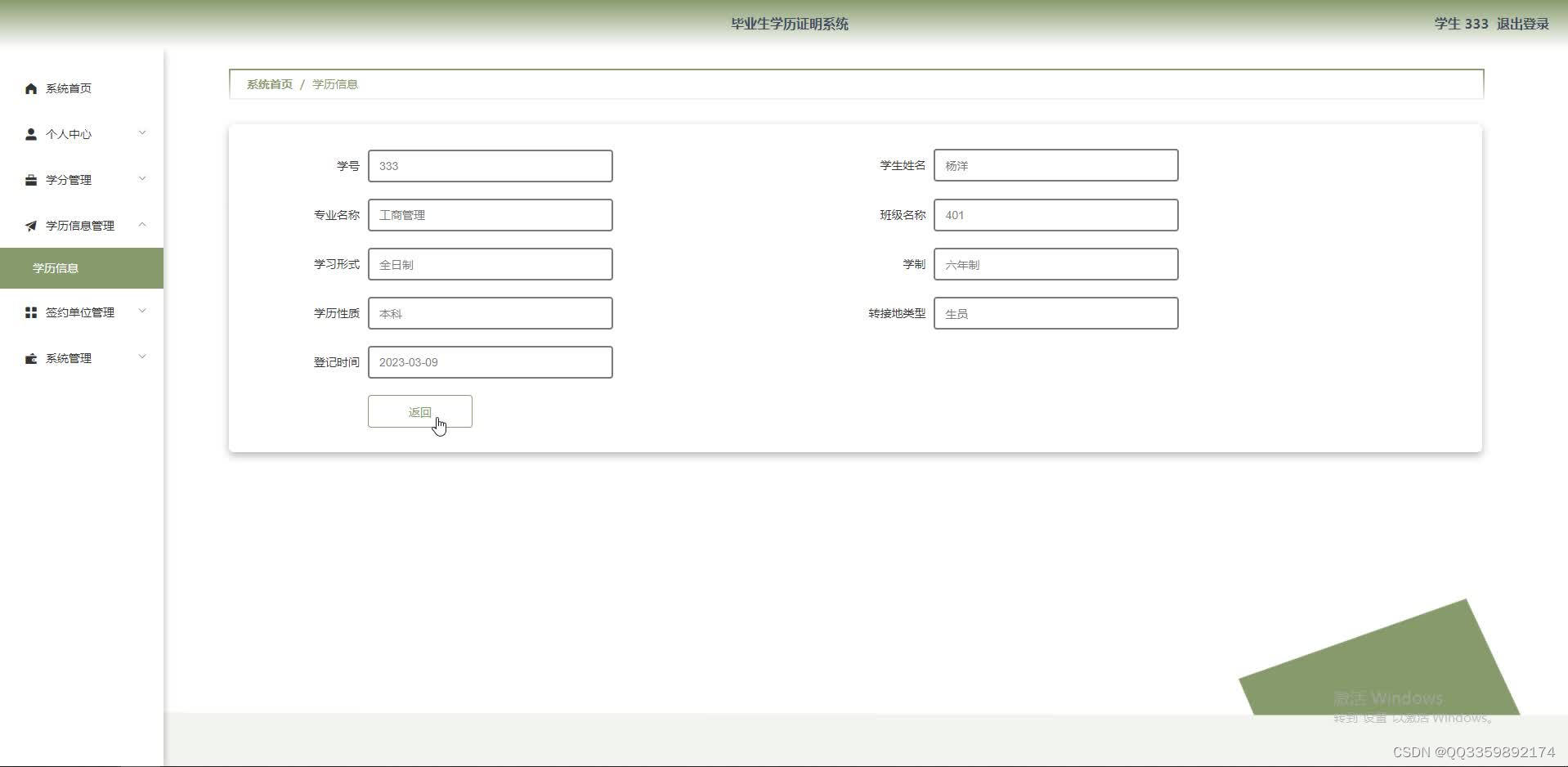Select the 学历信息 submenu item
The image size is (1568, 767).
82,268
